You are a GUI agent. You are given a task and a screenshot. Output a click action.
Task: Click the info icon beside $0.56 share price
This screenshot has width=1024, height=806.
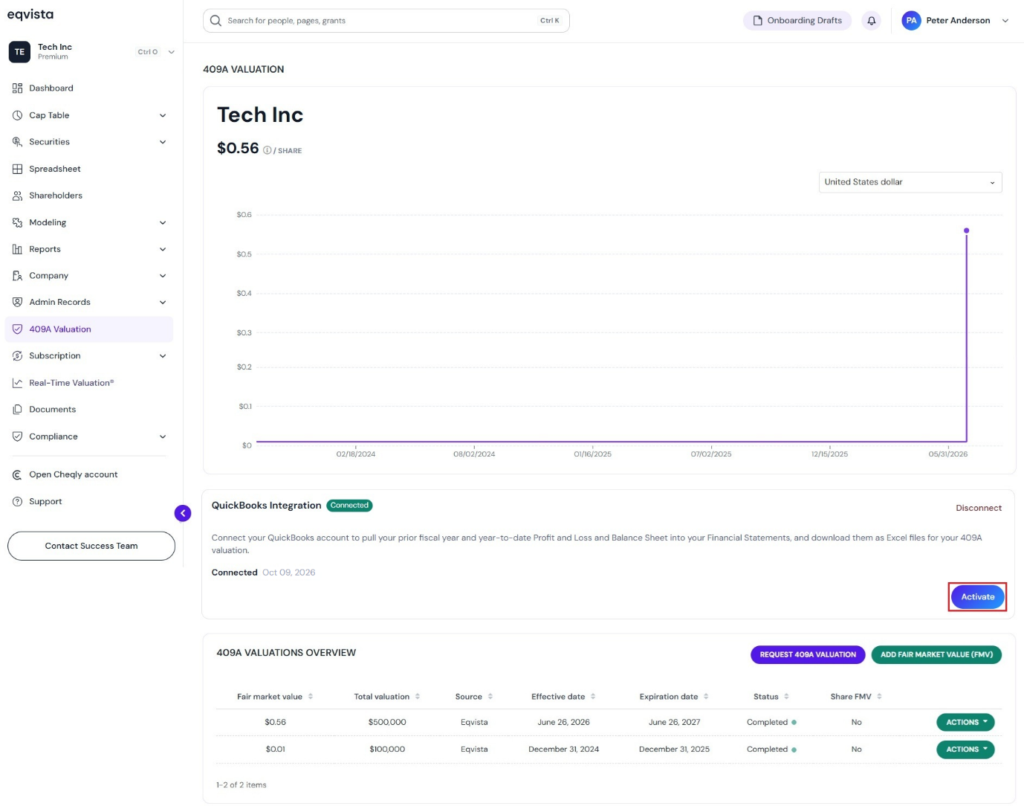click(267, 150)
